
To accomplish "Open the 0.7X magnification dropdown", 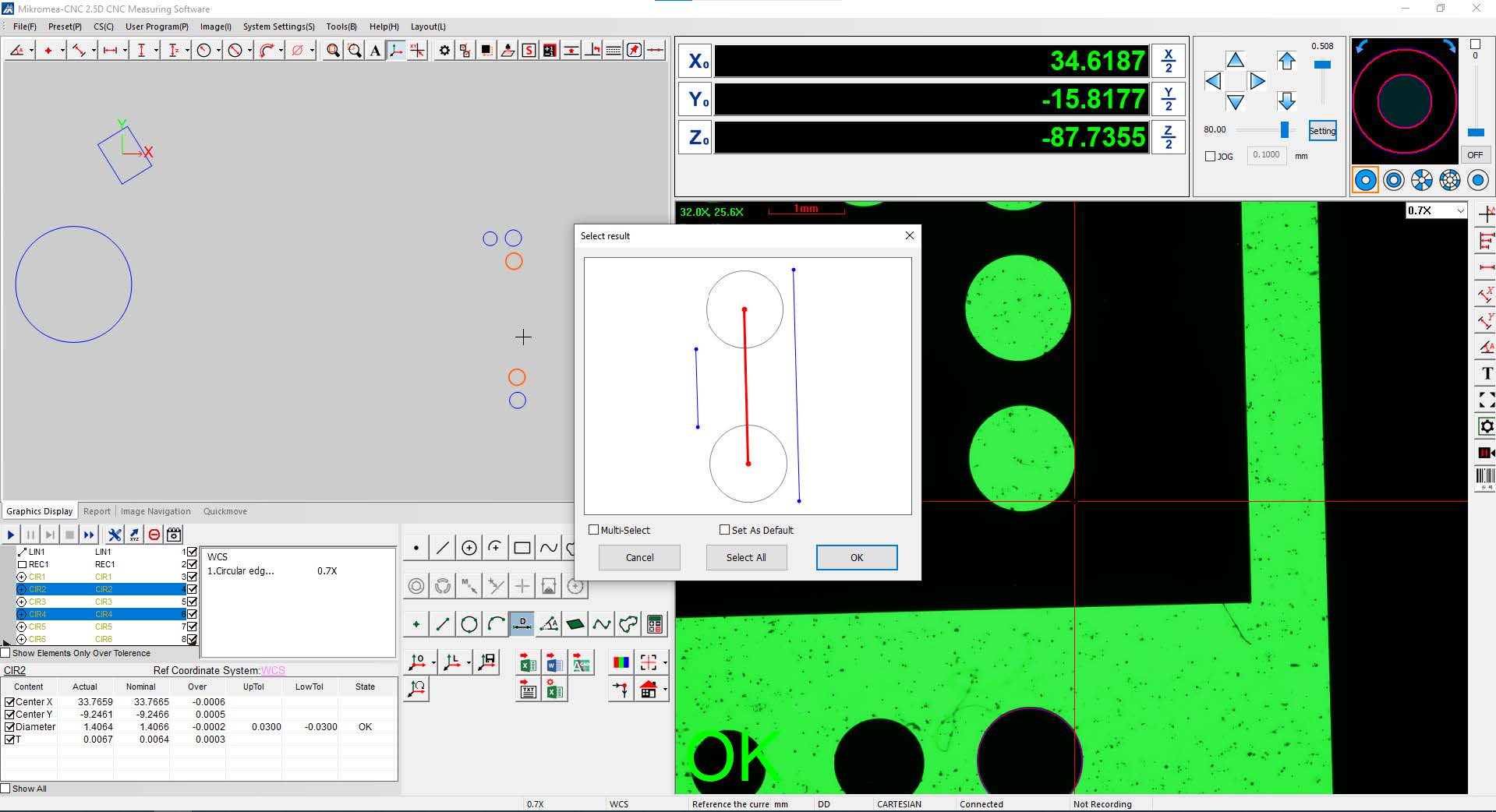I will click(1459, 210).
